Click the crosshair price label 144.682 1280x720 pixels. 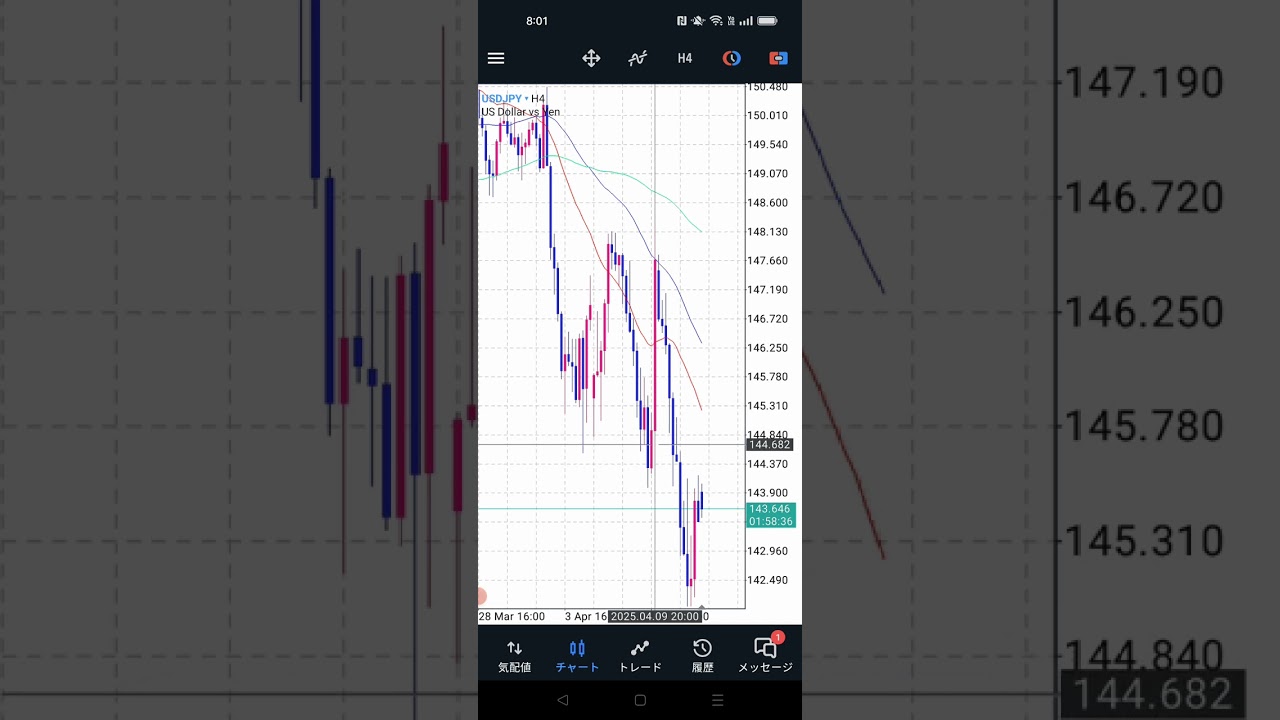click(x=769, y=445)
